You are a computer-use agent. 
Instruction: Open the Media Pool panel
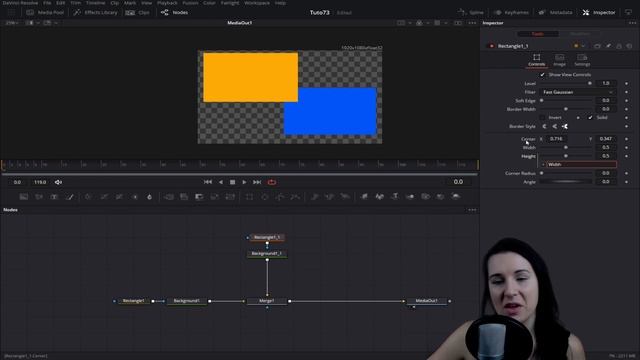pyautogui.click(x=45, y=13)
